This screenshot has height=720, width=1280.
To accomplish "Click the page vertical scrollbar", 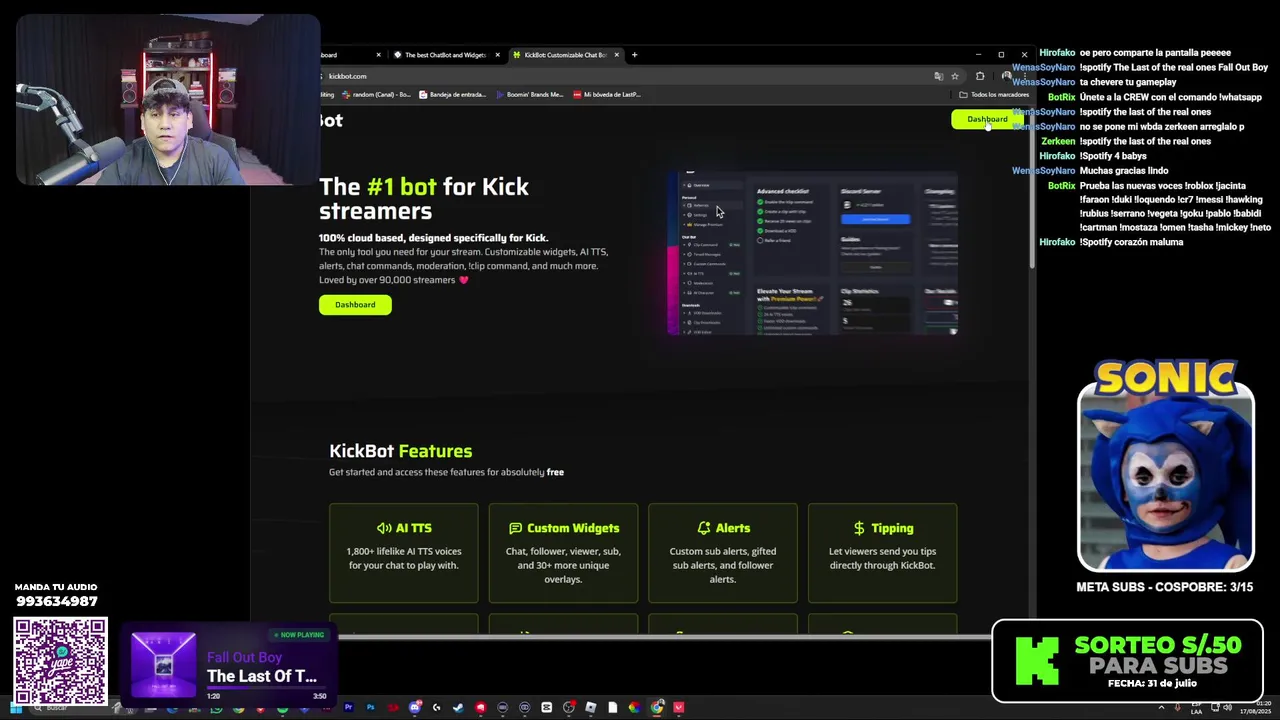I will click(x=1033, y=190).
